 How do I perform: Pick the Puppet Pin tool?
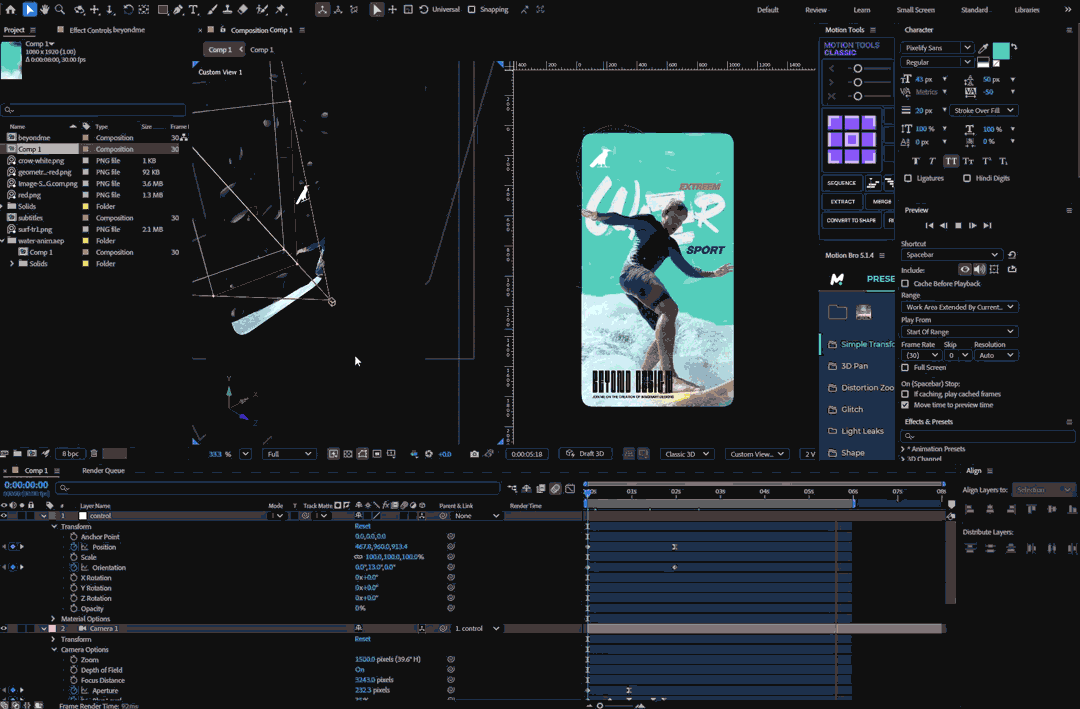coord(280,9)
